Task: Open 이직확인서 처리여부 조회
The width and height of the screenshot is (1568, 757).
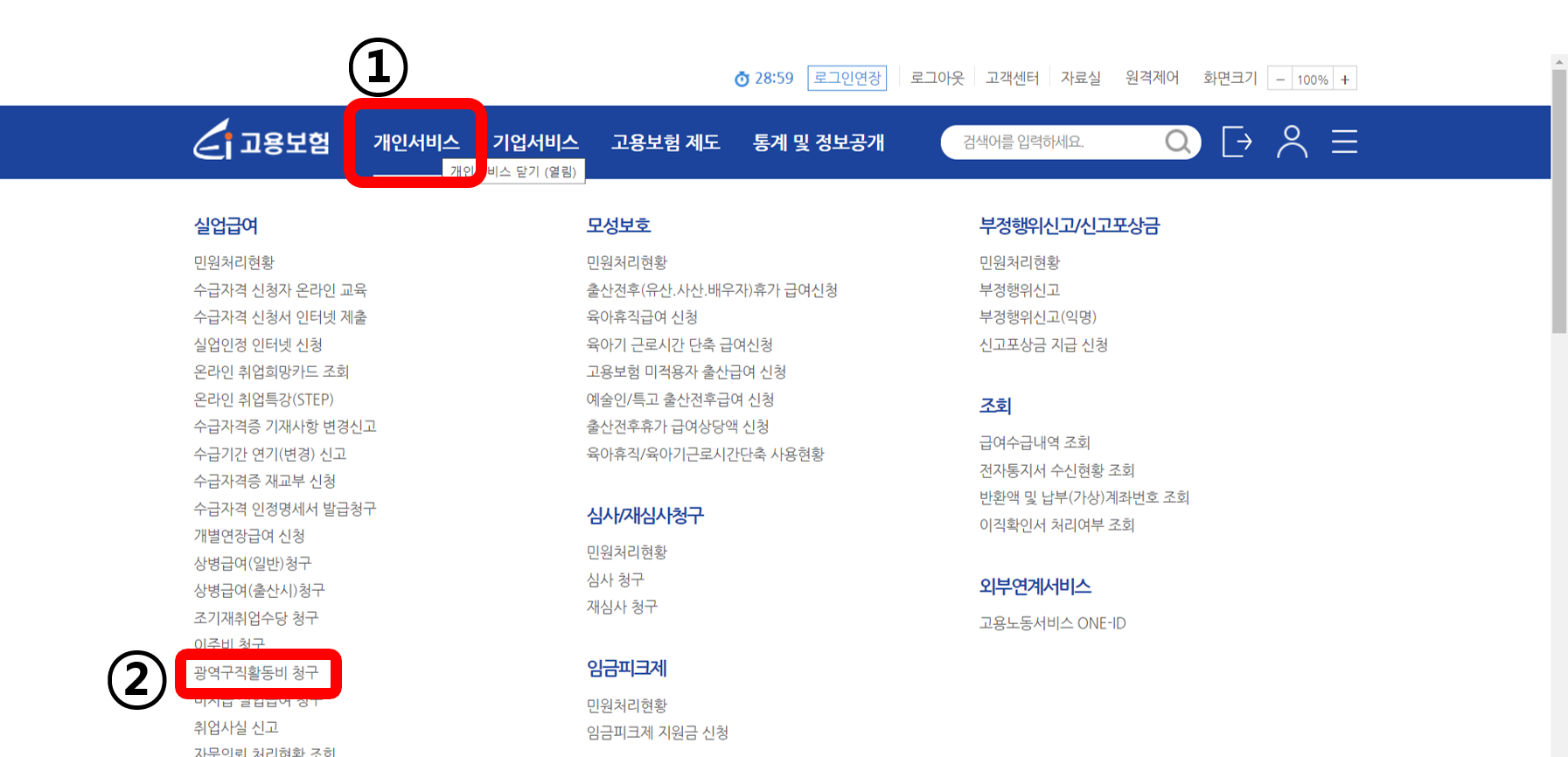Action: [1057, 524]
